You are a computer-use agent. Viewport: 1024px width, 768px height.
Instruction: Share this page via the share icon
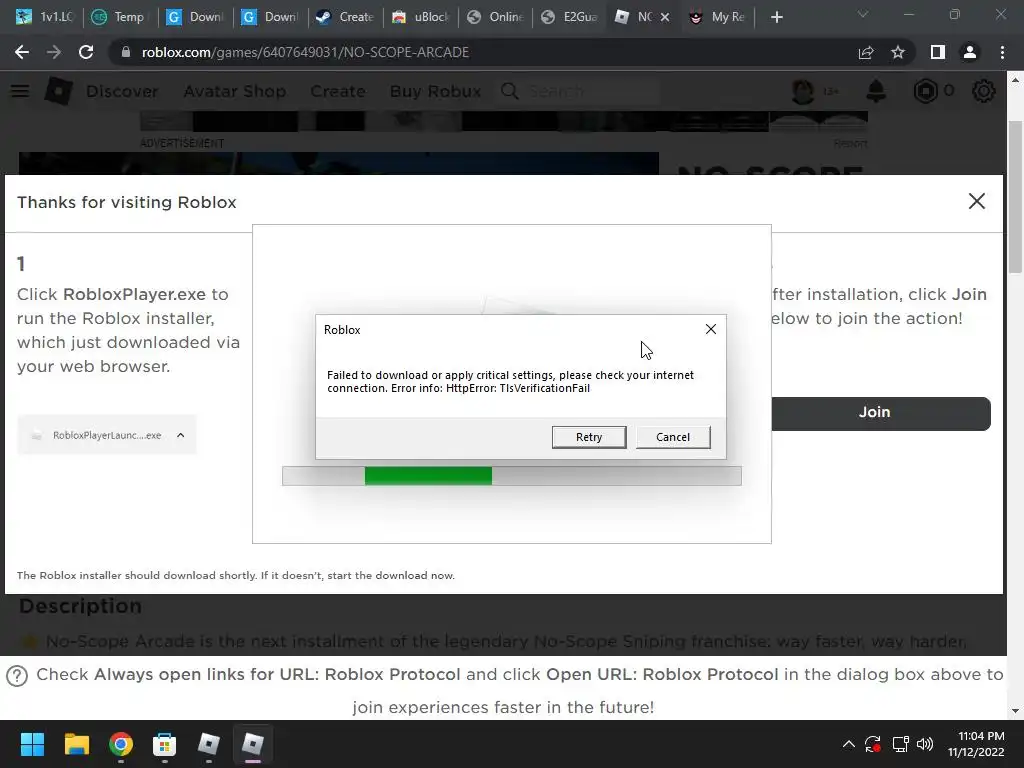click(x=866, y=52)
